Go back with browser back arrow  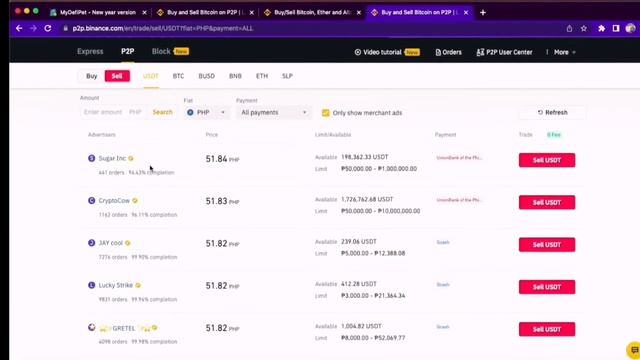click(19, 28)
